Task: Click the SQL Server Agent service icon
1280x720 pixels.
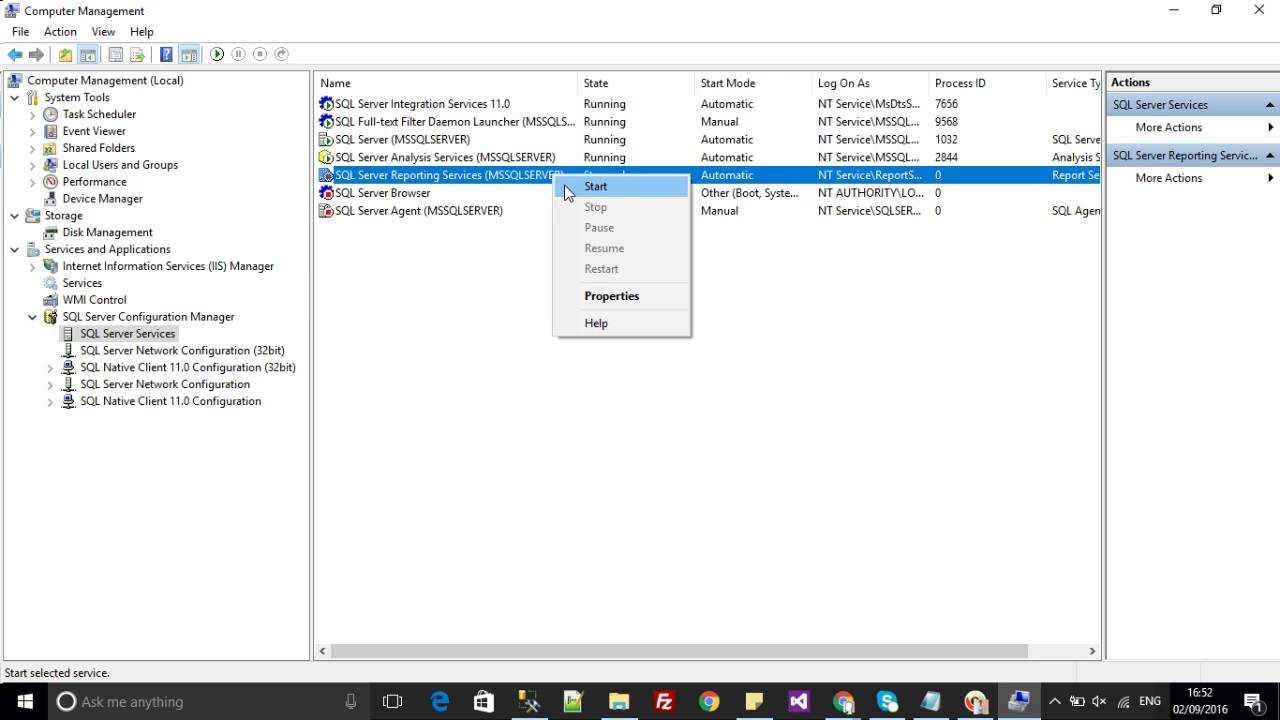Action: point(325,211)
